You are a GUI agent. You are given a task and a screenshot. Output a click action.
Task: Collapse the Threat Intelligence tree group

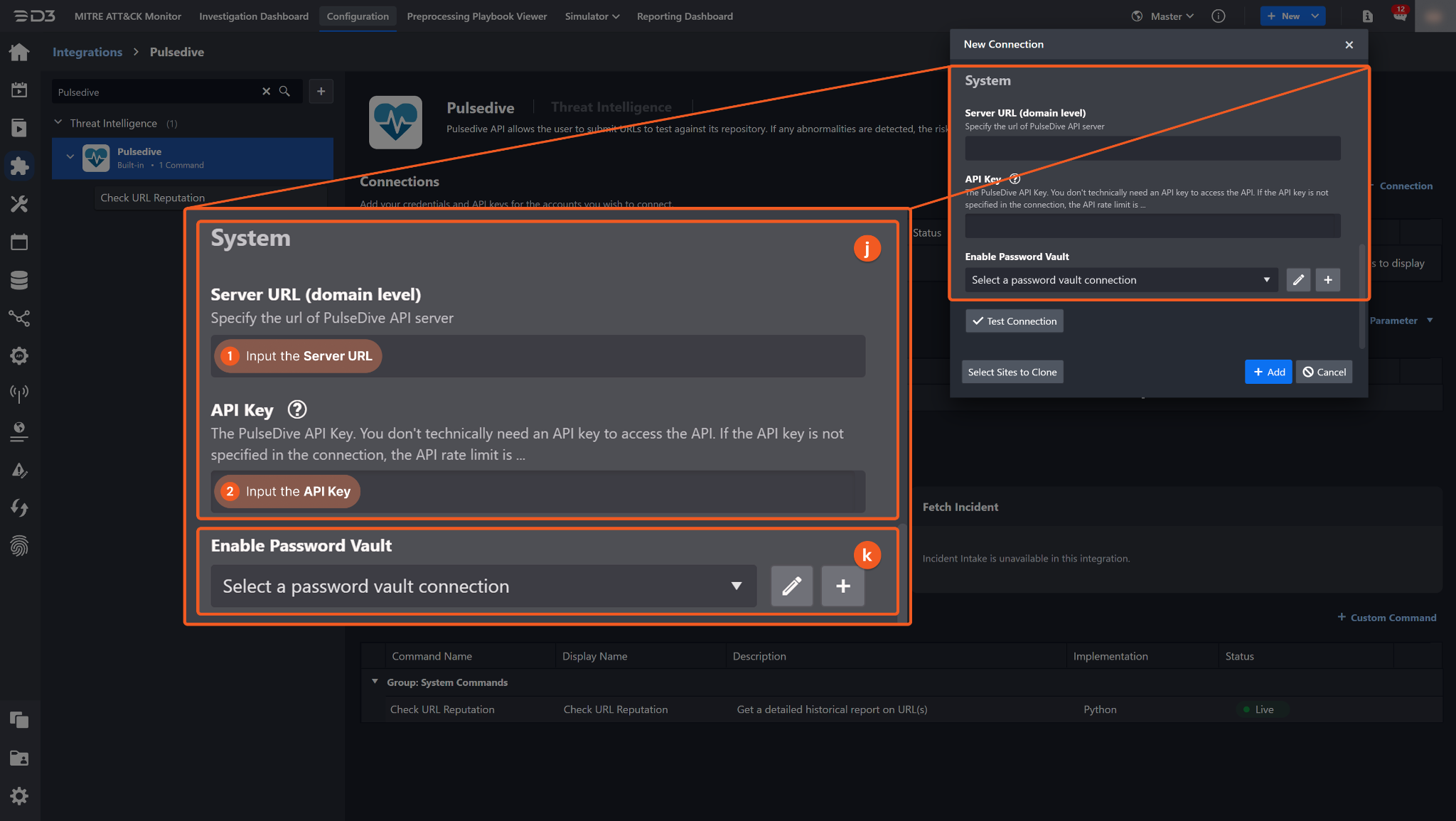(58, 123)
